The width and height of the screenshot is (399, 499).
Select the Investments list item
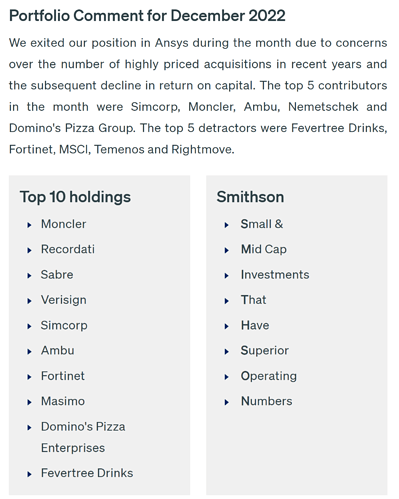(275, 275)
